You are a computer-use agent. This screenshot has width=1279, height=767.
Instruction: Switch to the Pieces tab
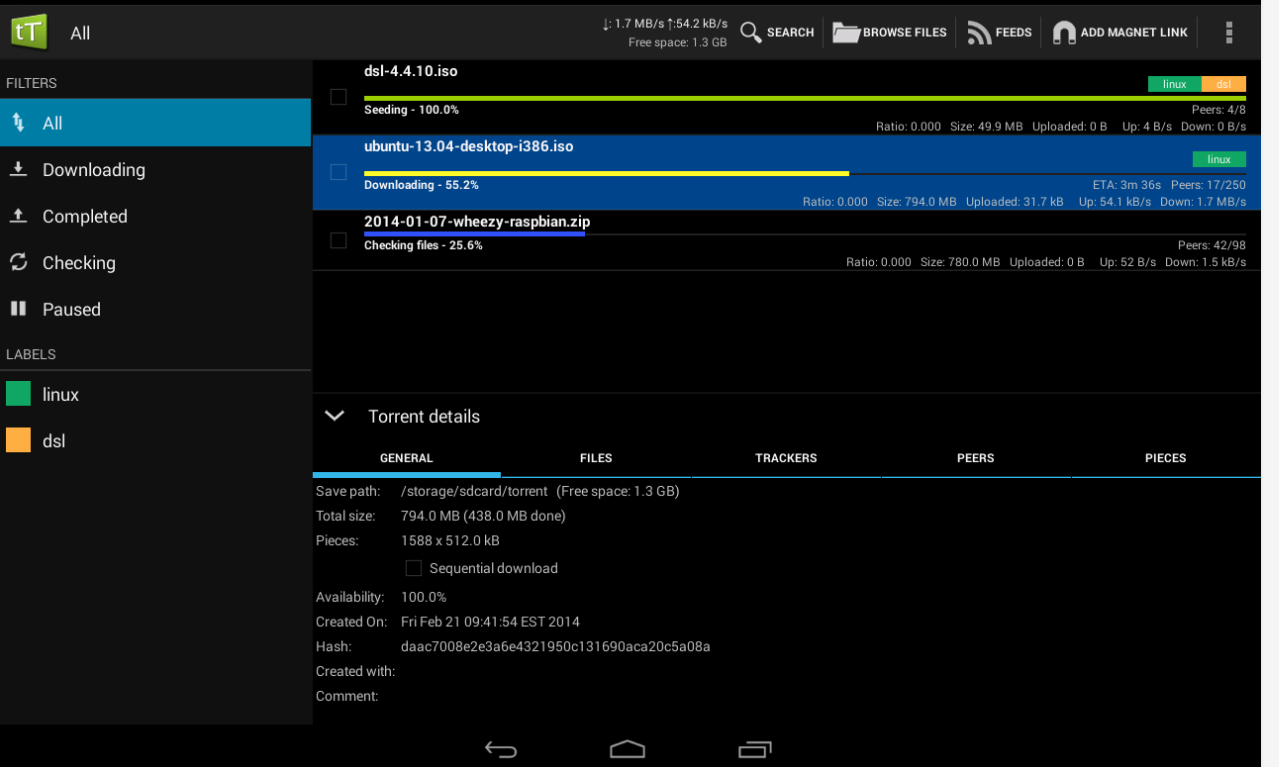pos(1165,458)
